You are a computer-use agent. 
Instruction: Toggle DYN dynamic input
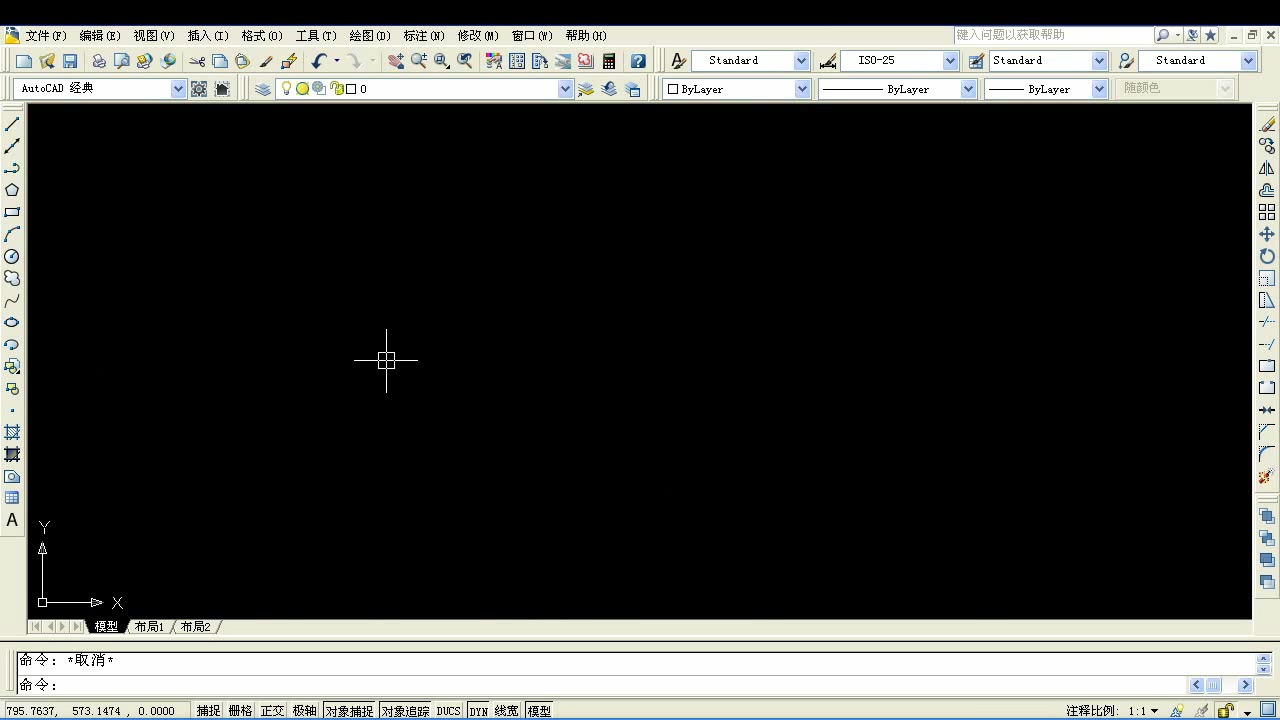[x=478, y=711]
